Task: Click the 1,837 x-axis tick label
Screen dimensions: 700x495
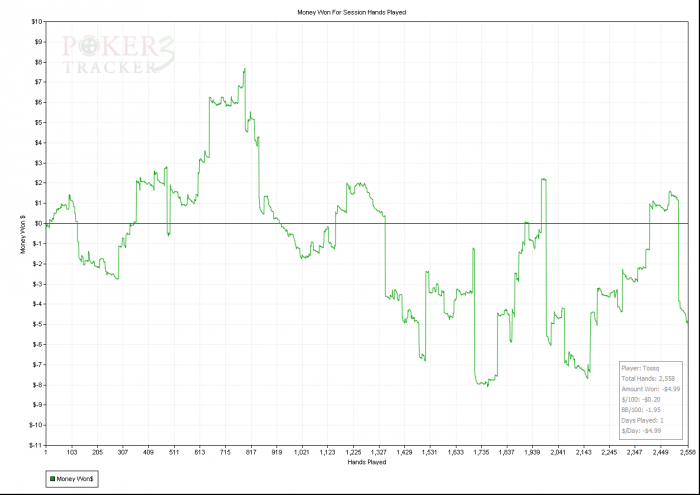Action: point(506,452)
